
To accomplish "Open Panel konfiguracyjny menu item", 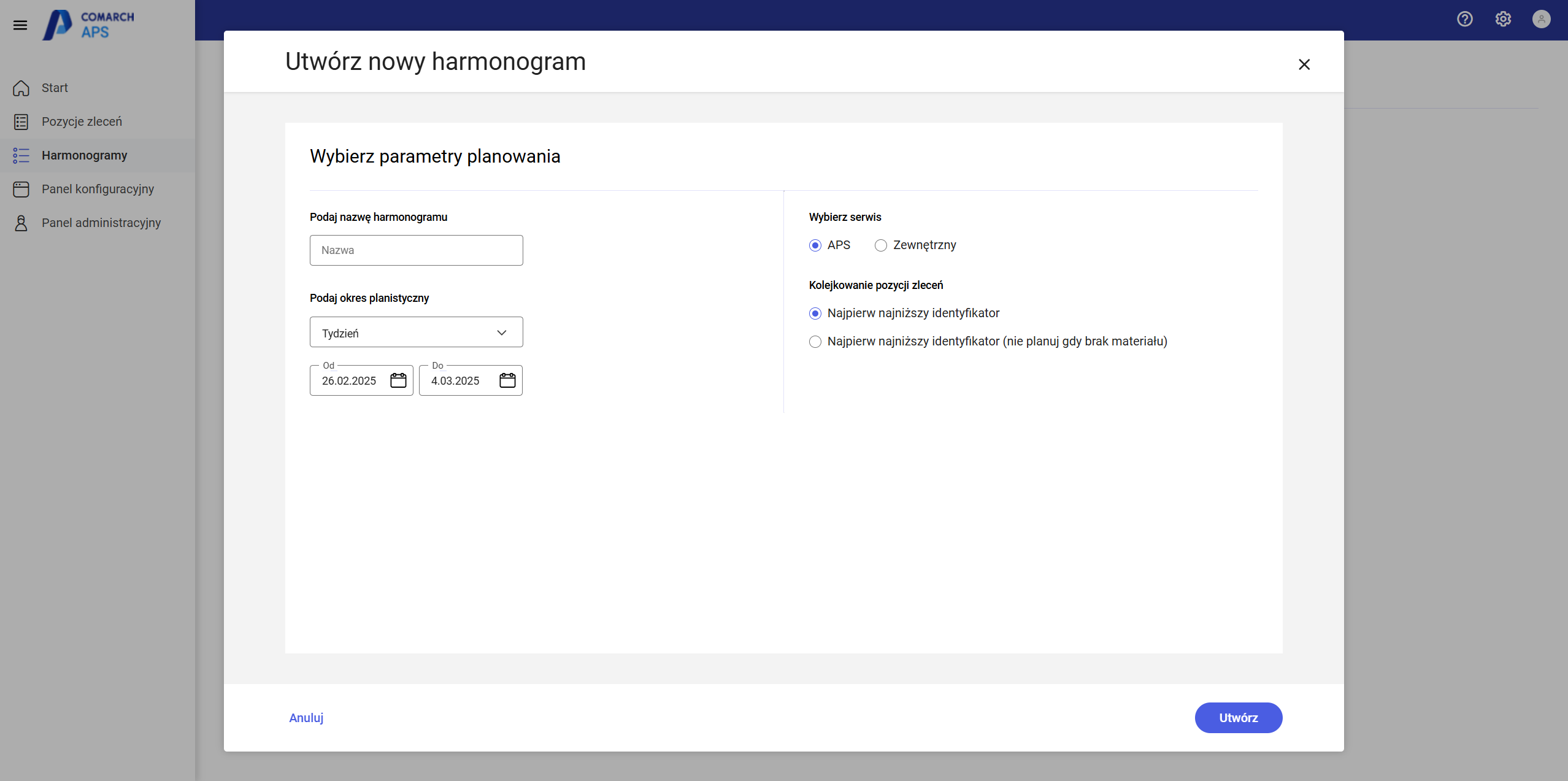I will coord(98,189).
